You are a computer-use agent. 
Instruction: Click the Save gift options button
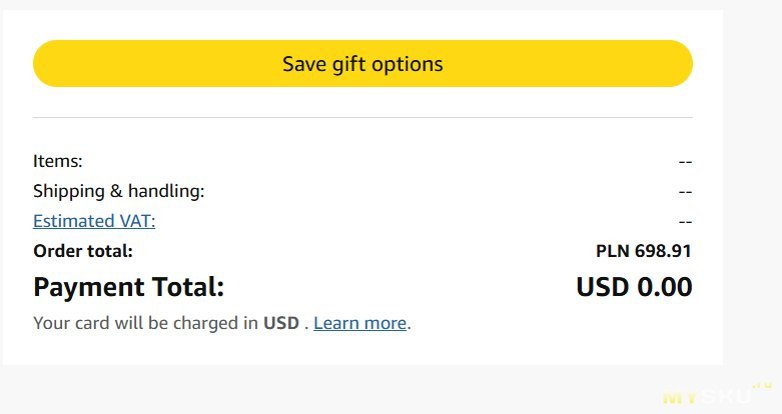pos(362,64)
